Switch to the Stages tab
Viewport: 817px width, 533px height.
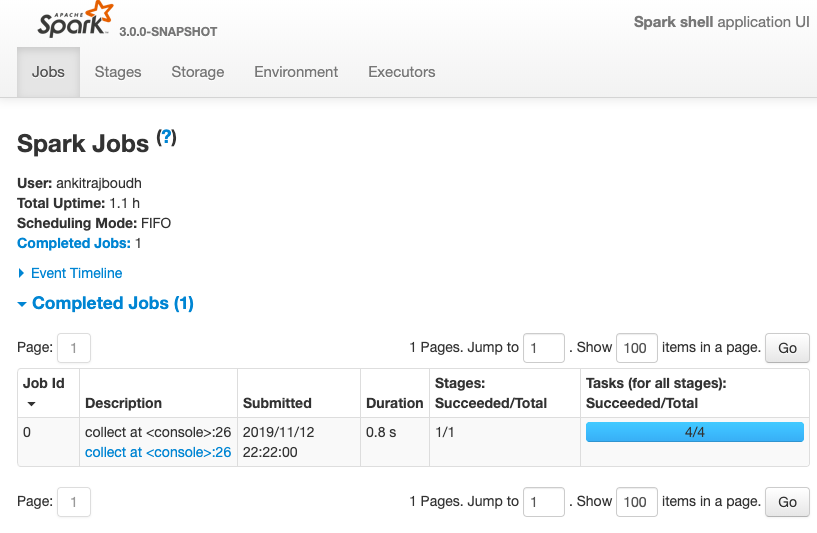point(118,72)
